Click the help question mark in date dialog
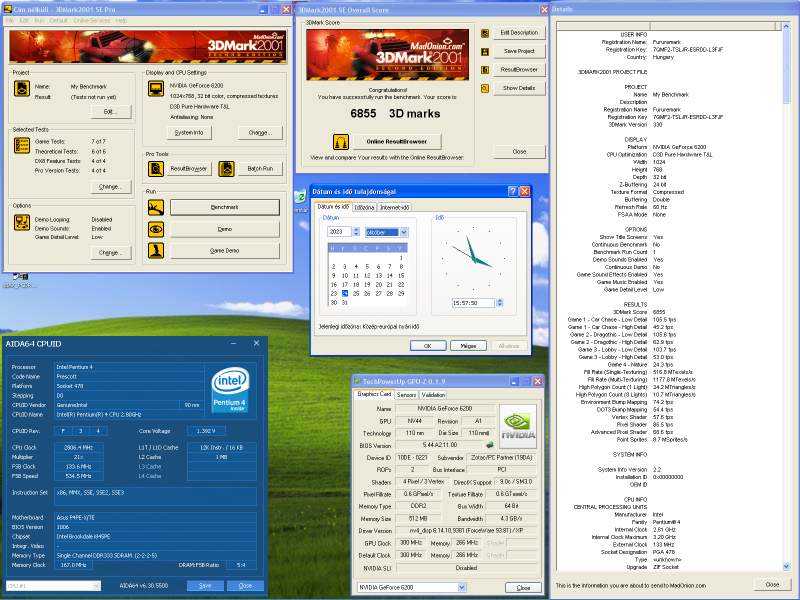Viewport: 800px width, 600px height. 513,191
